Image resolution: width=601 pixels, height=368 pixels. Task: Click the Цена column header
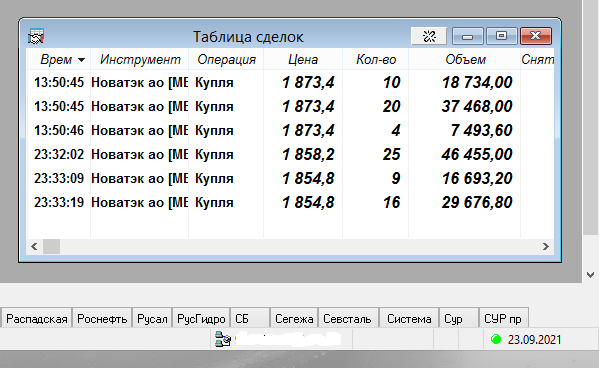click(303, 59)
